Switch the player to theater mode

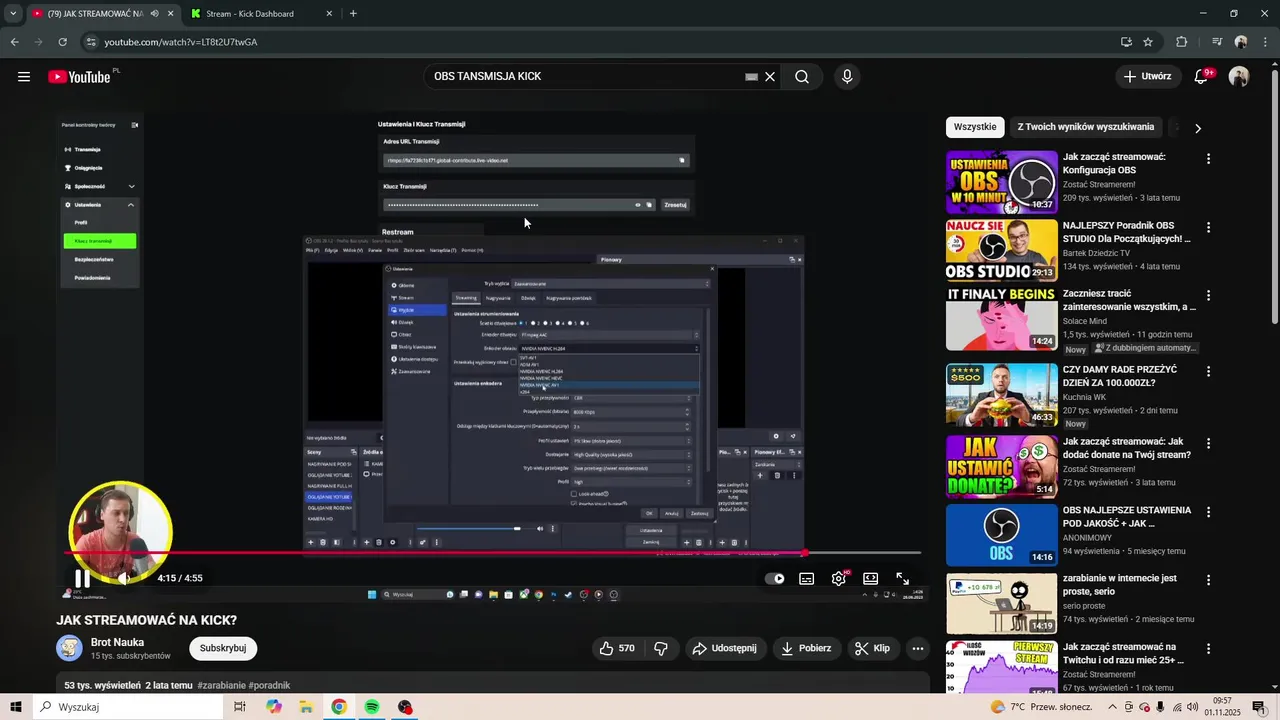pos(871,578)
